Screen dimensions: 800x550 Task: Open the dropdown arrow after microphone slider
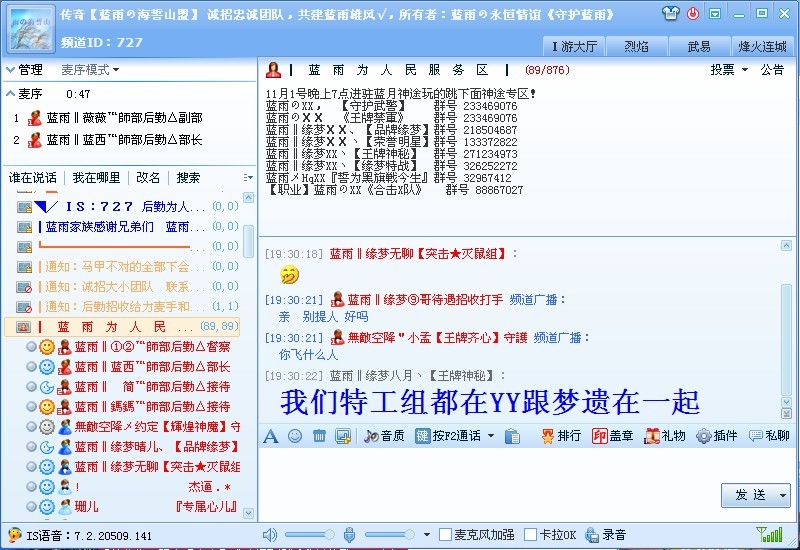427,535
